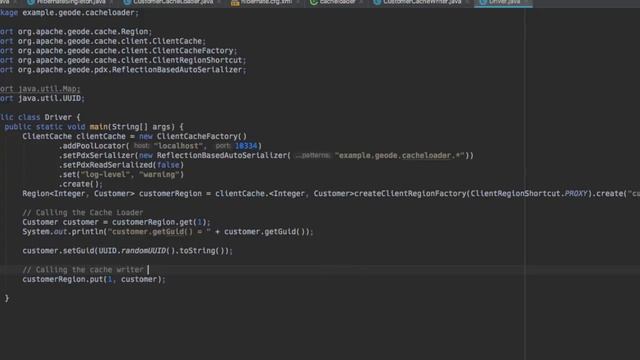
Task: Click the clientCache variable declaration
Action: click(101, 136)
